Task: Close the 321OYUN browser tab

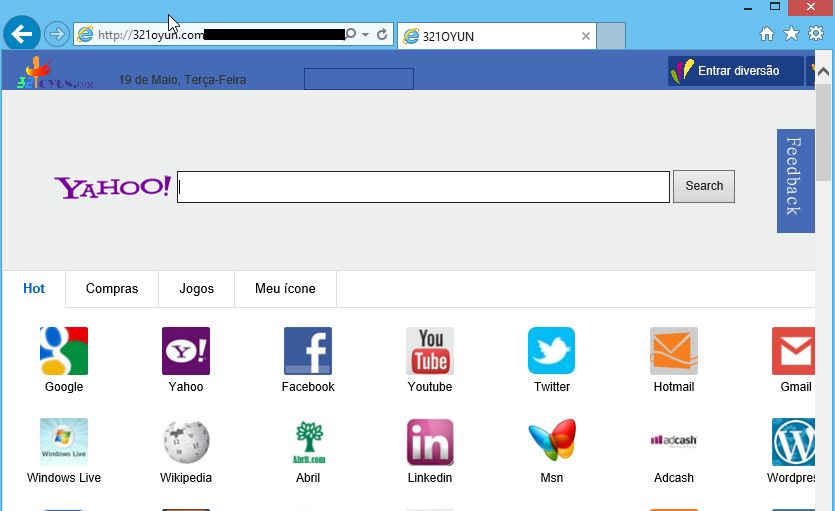Action: tap(586, 36)
